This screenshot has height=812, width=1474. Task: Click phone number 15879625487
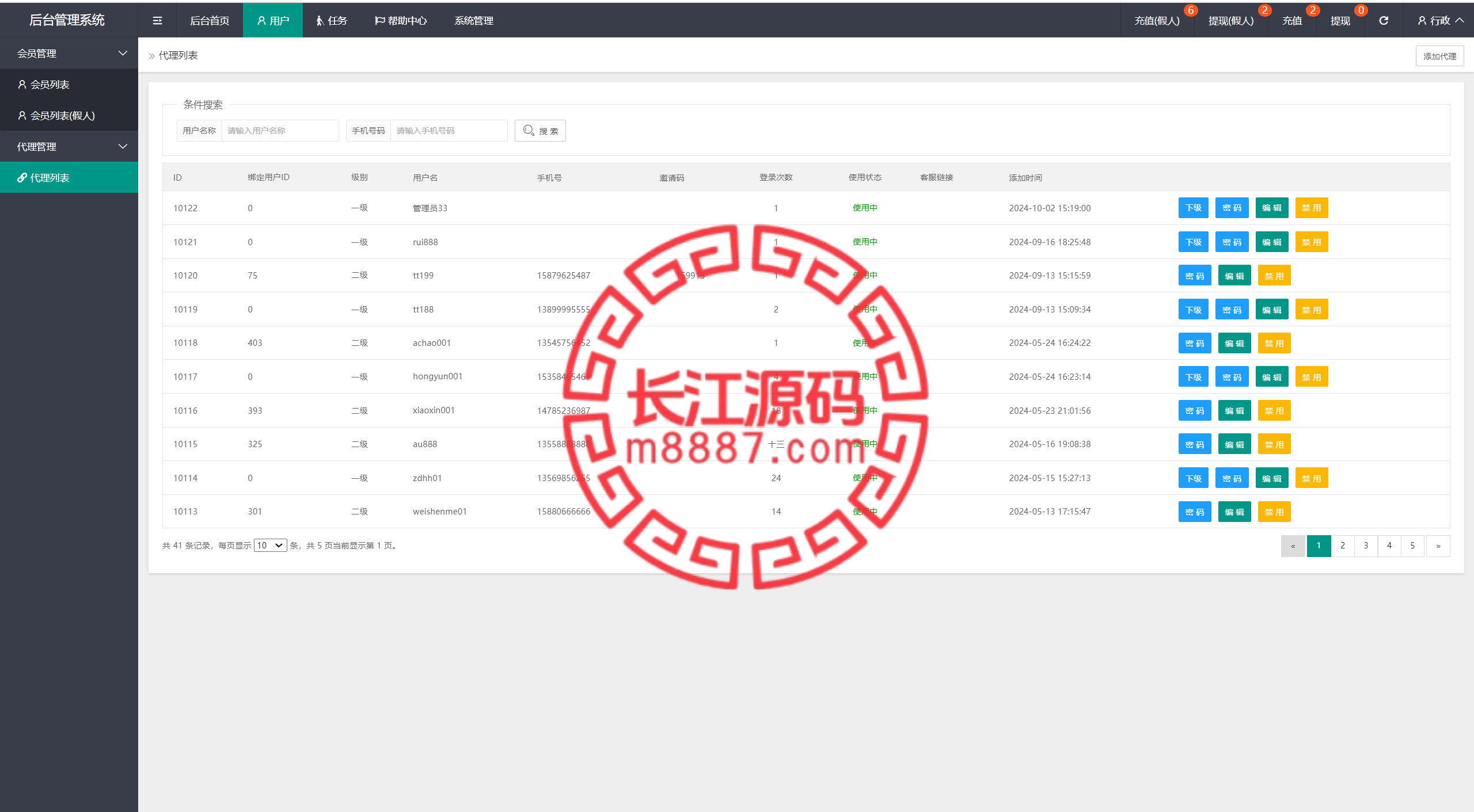pos(564,276)
